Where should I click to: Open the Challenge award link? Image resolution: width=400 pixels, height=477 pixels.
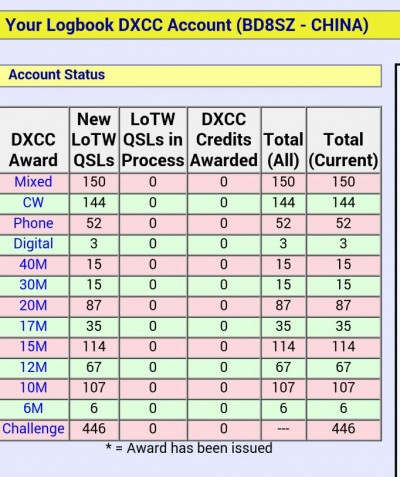[33, 429]
